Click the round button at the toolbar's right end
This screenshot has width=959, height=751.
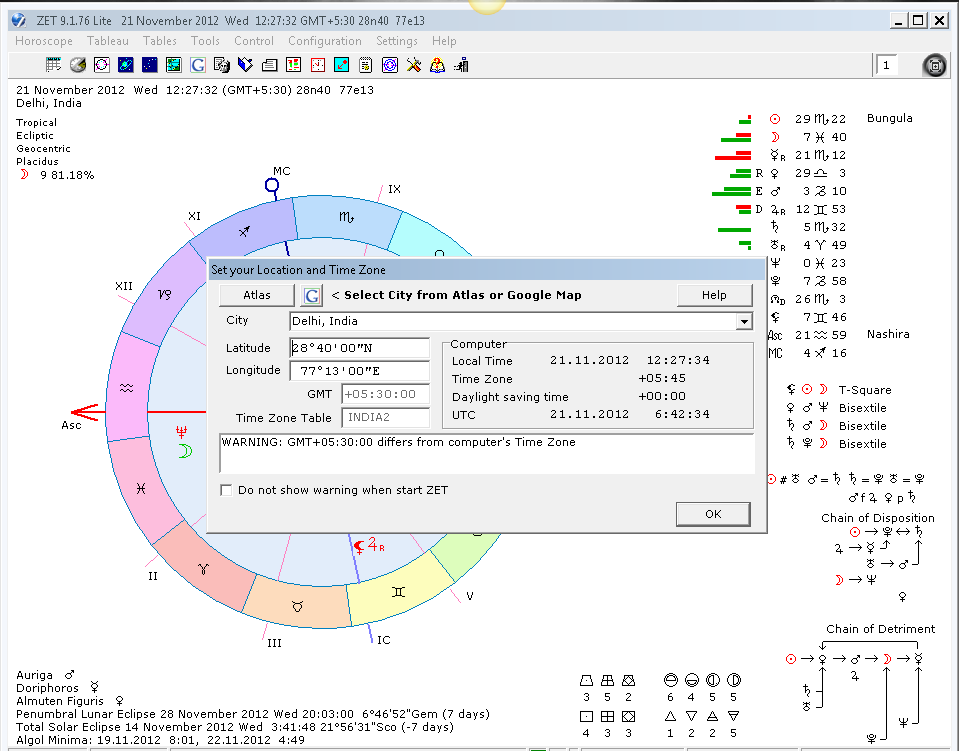(934, 65)
